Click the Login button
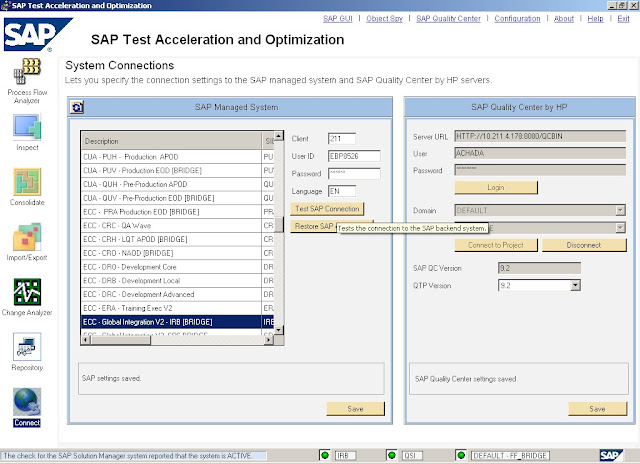 (x=496, y=187)
